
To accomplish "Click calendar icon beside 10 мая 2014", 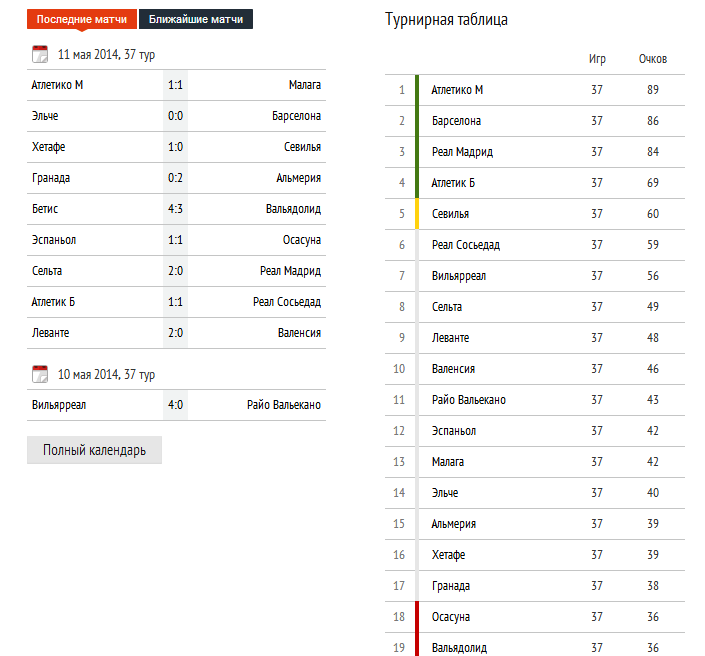I will pos(40,375).
